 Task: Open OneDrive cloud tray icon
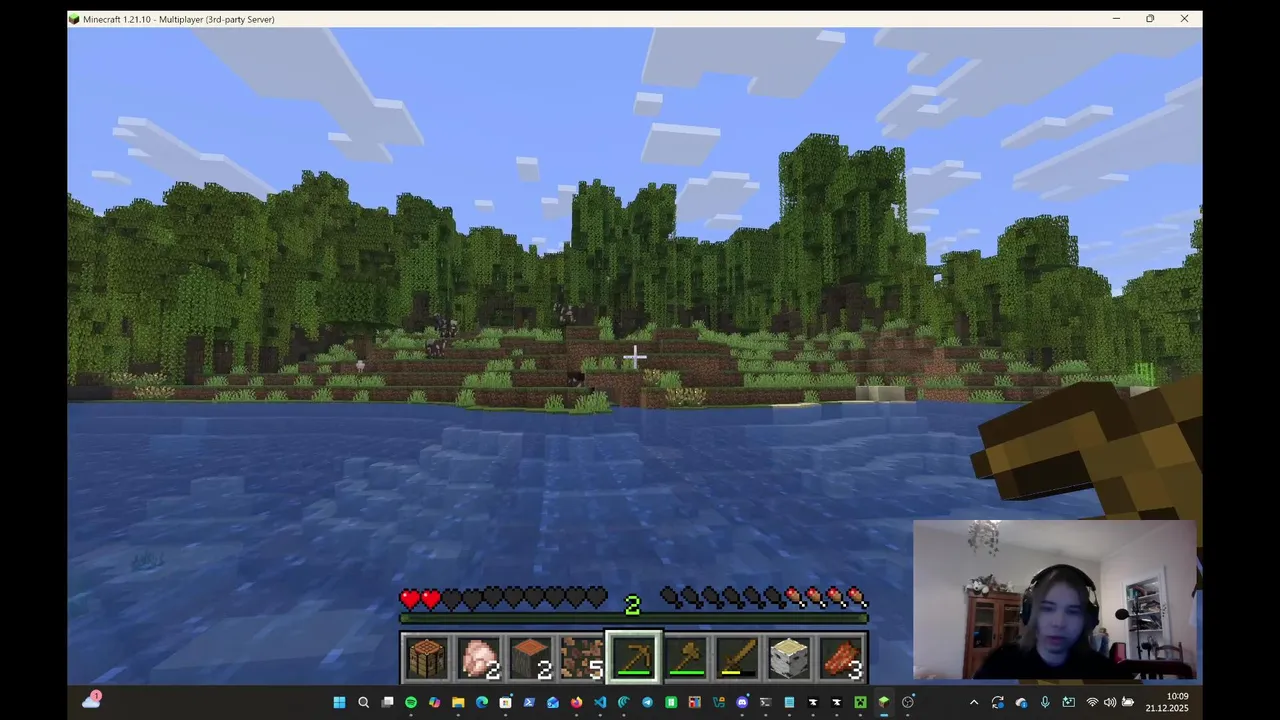point(1021,702)
